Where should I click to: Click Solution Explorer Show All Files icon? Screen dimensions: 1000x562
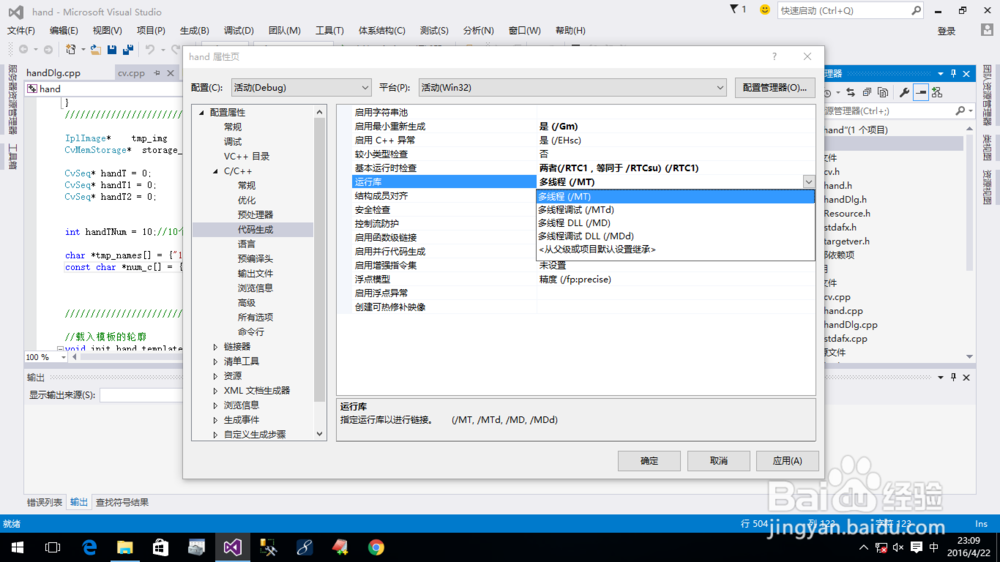click(x=883, y=92)
